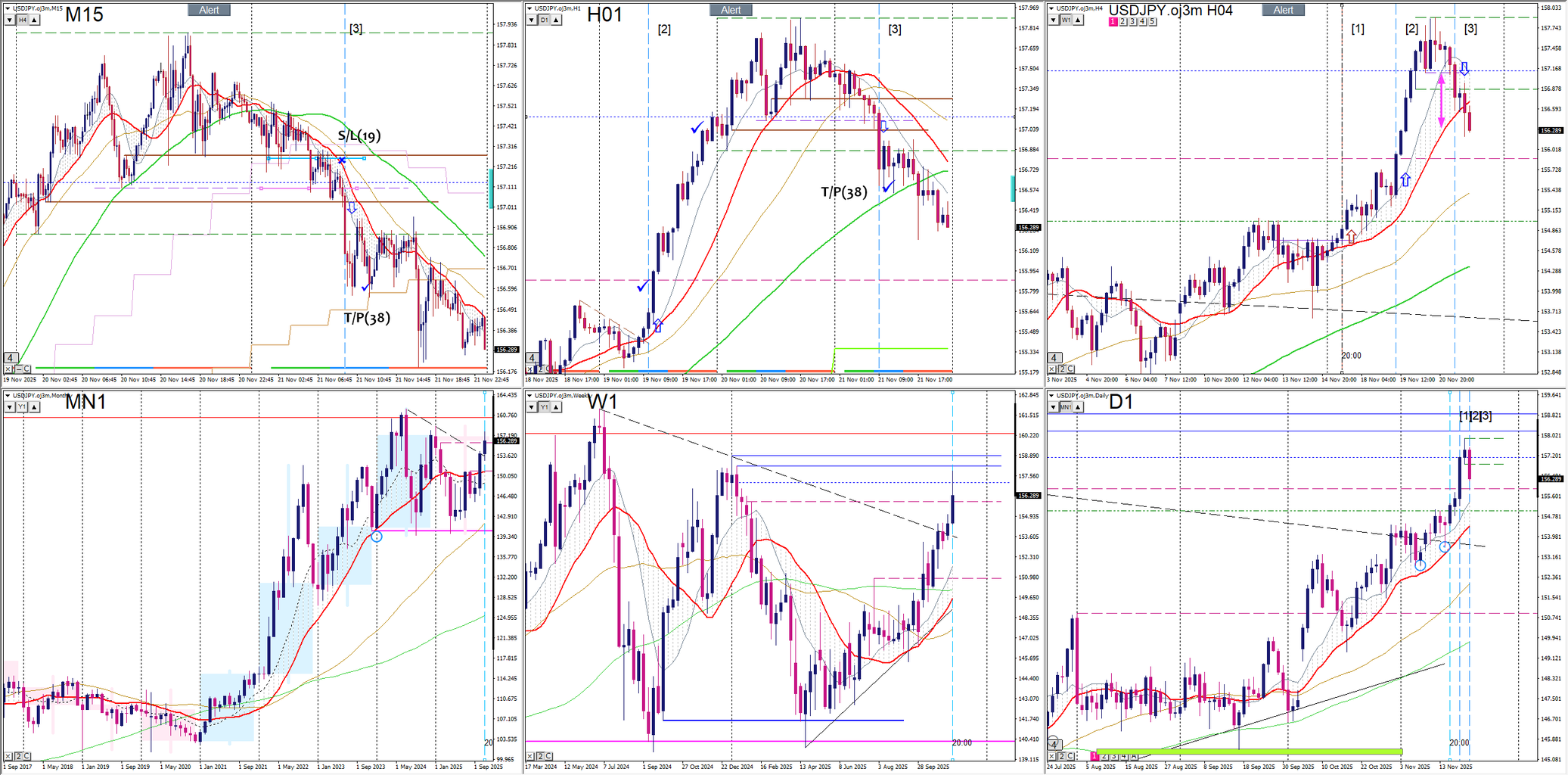Toggle button 2 in D1 chart's 1-2-3-4-A row
This screenshot has width=1568, height=775.
tap(1104, 756)
